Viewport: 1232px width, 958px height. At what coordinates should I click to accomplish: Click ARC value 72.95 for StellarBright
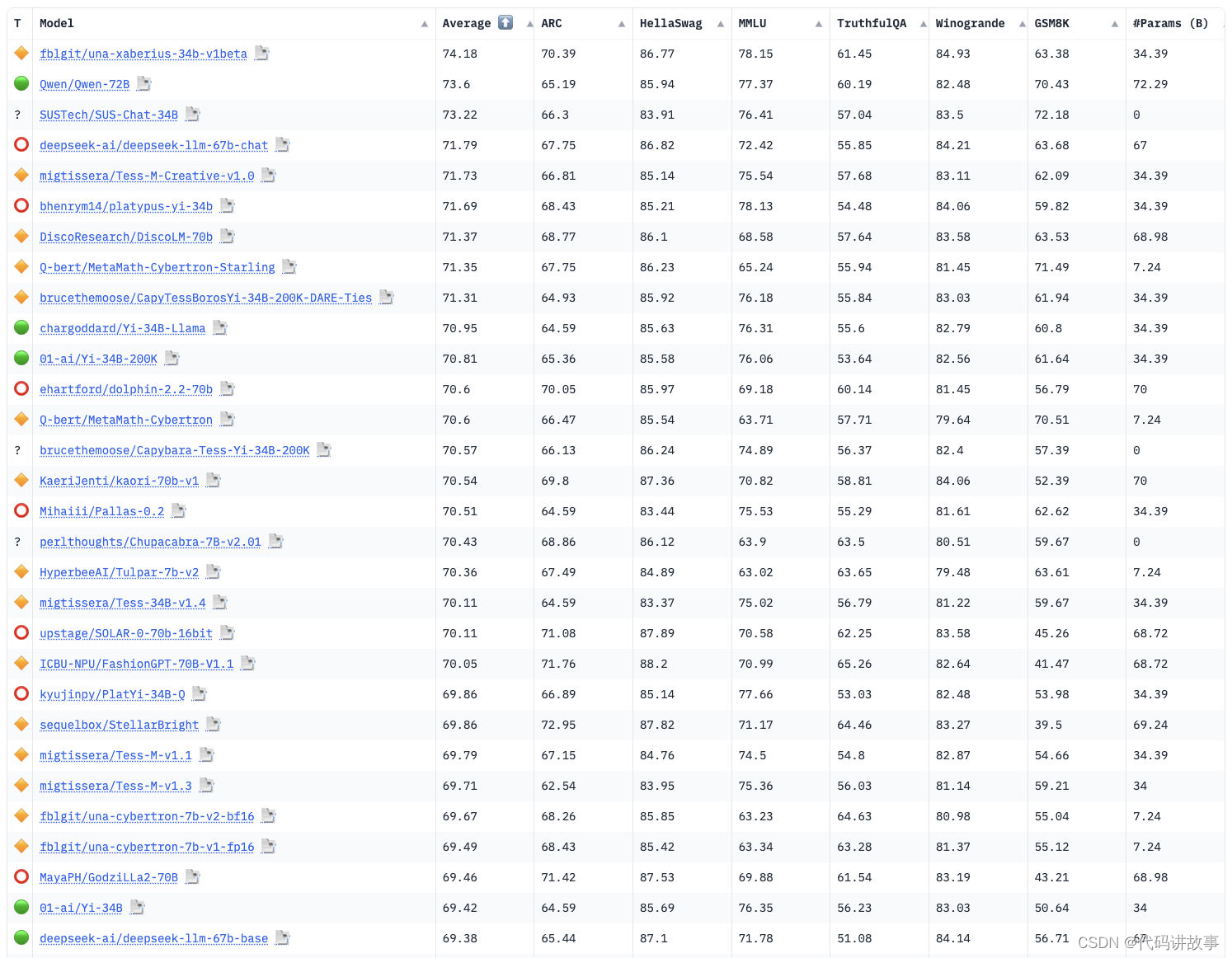(558, 725)
